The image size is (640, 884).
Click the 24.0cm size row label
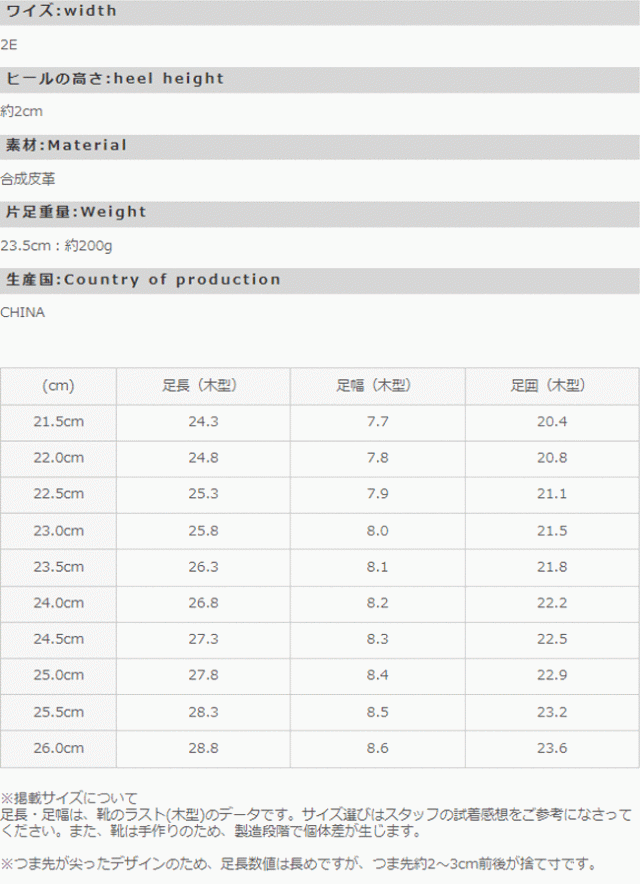point(58,603)
